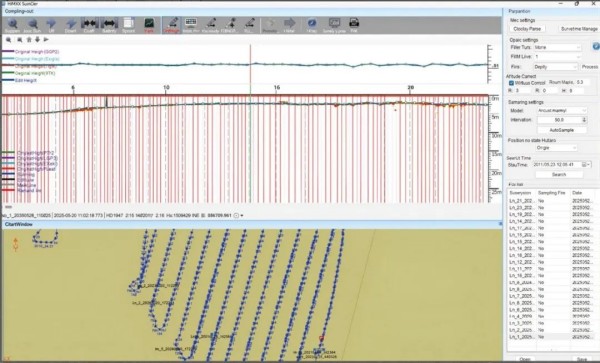Click the blue help icon in right panel
Viewport: 600px width, 363px height.
point(596,46)
